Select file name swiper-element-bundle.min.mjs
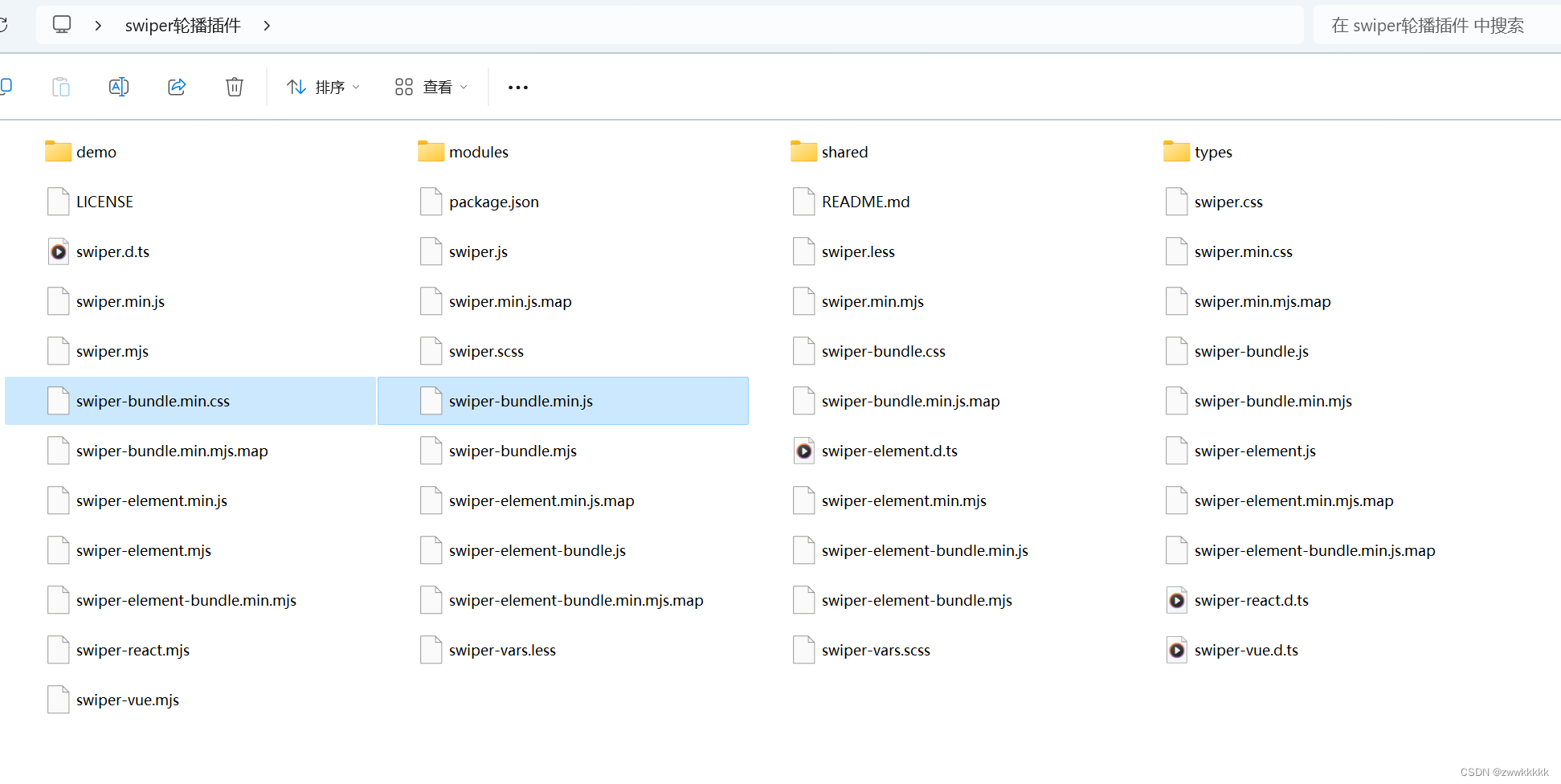Screen dimensions: 1561x784 coord(186,600)
